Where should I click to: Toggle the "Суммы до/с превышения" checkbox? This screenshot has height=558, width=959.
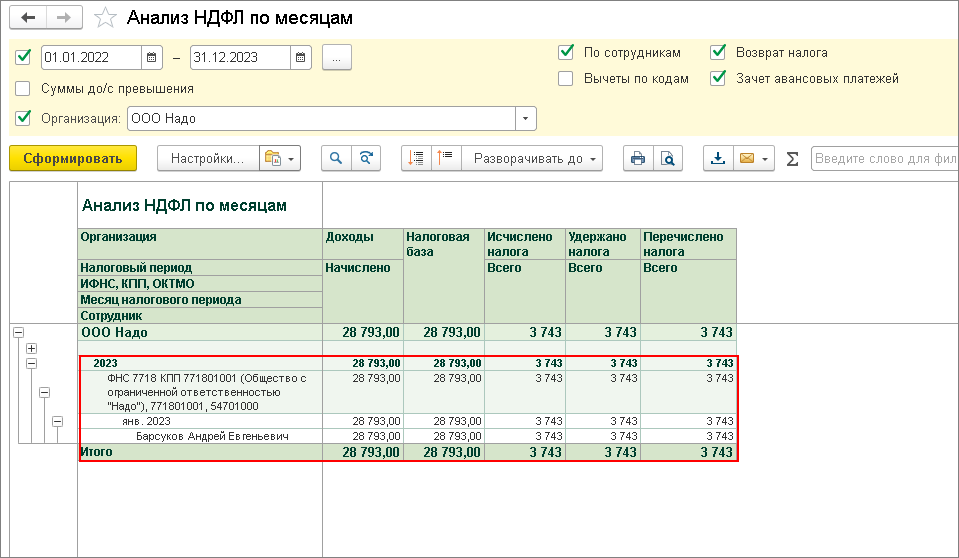tap(23, 88)
